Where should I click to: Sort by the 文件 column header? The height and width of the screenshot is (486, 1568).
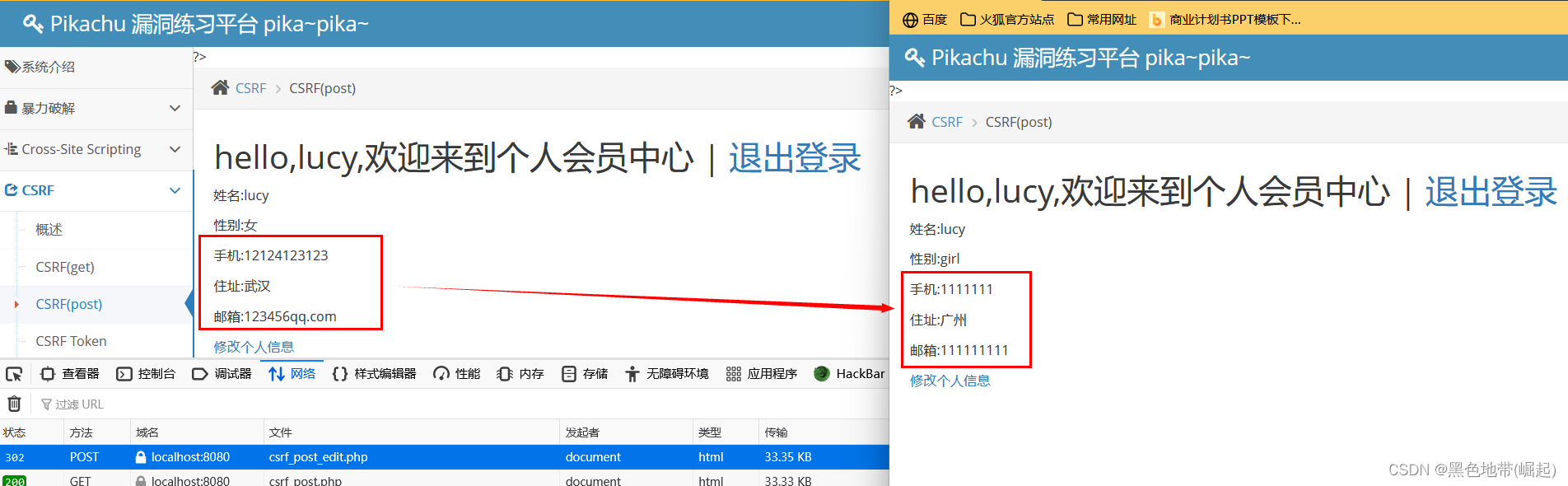click(x=412, y=432)
